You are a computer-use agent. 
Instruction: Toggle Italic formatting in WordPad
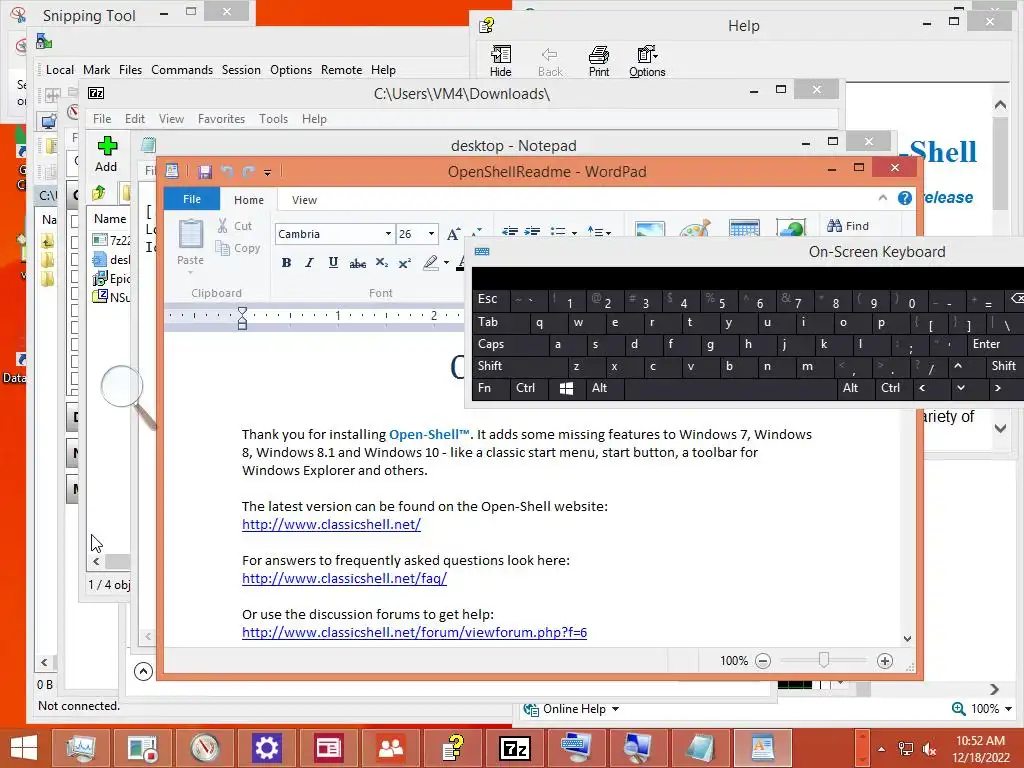(310, 263)
